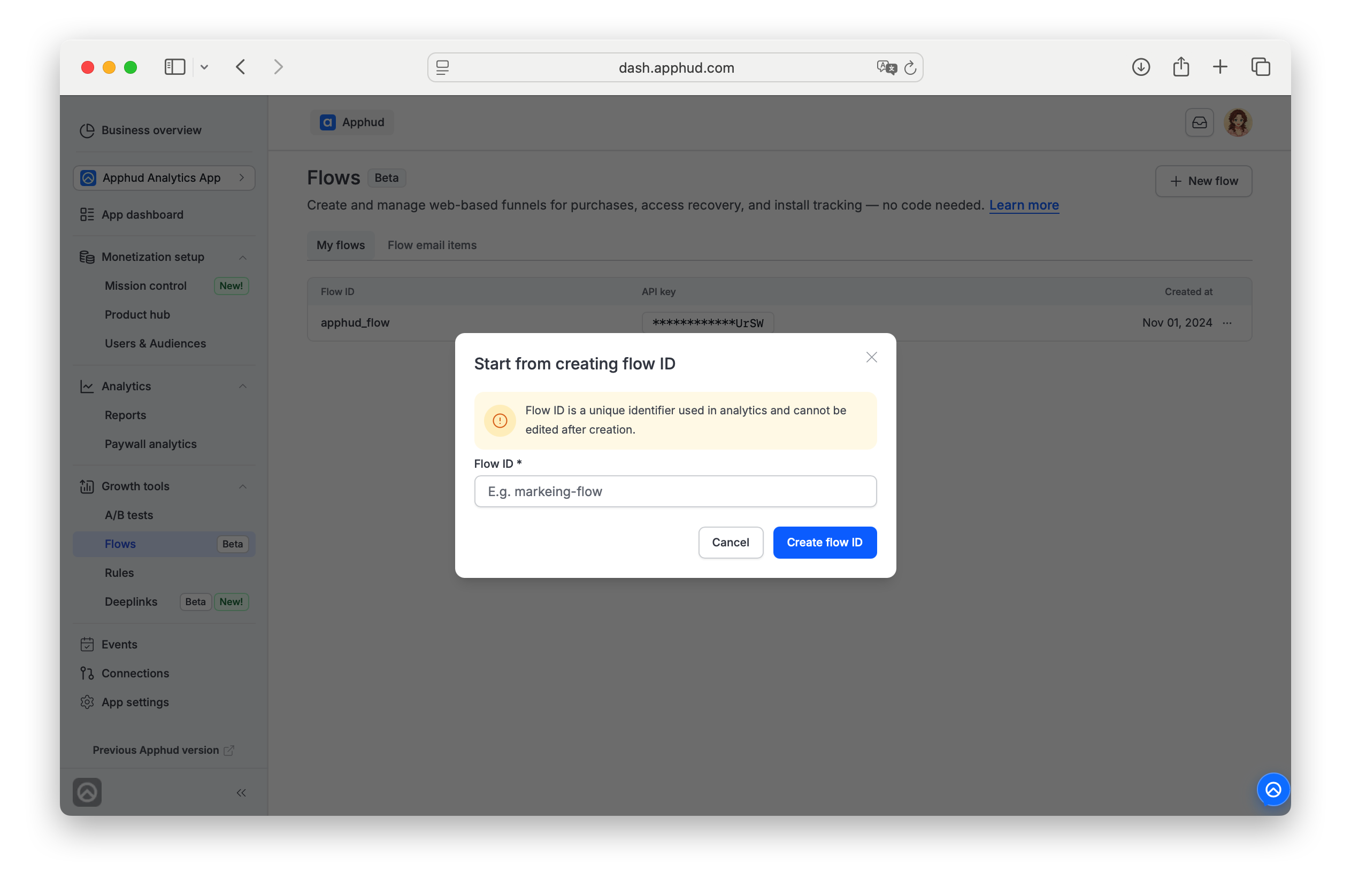Image resolution: width=1351 pixels, height=896 pixels.
Task: Open the Learn more link
Action: coord(1023,205)
